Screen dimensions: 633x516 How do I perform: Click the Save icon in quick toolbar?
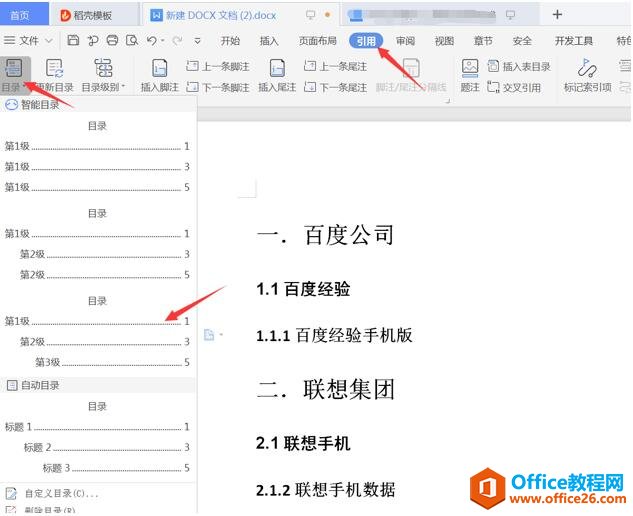coord(73,40)
